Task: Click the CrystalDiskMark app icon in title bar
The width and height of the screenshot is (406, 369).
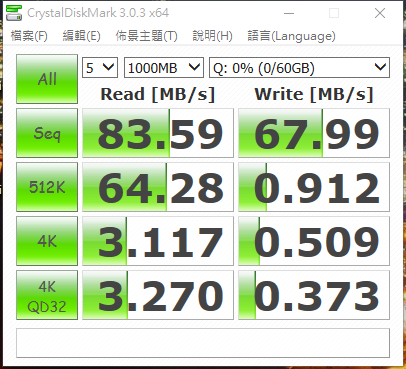Action: pyautogui.click(x=14, y=13)
